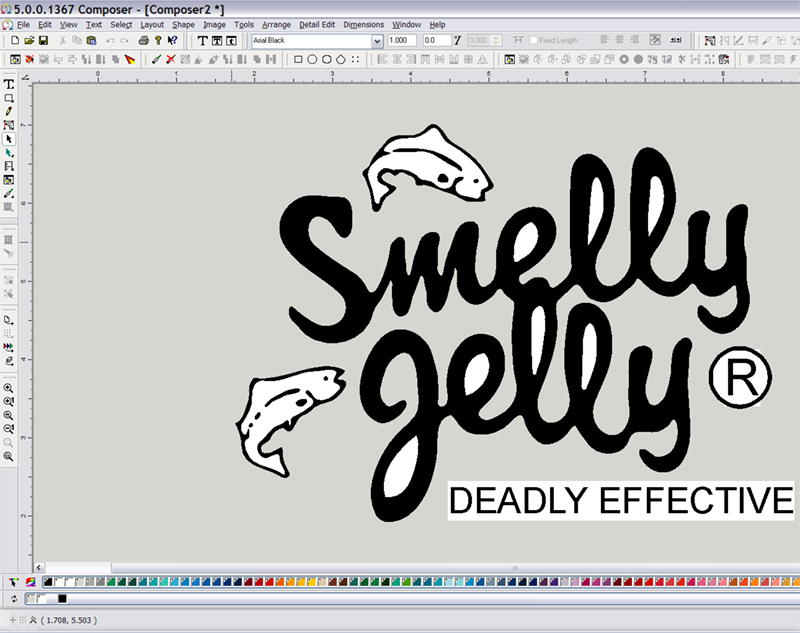Save the document with the floppy disk icon
The width and height of the screenshot is (800, 633).
coord(43,40)
